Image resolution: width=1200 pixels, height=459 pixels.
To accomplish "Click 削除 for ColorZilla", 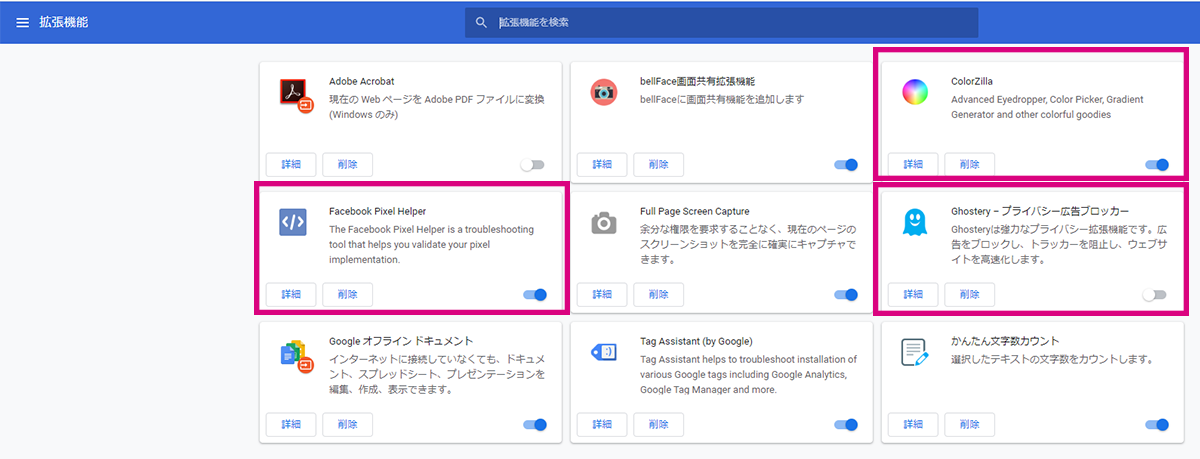I will 970,165.
